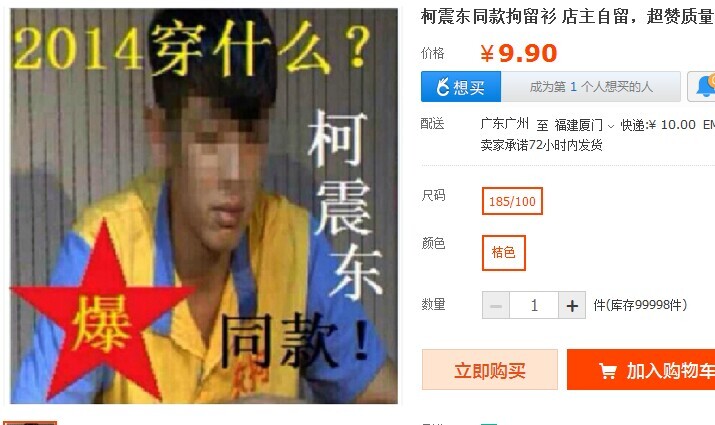Click the 卖家承诺72小时内发货 notice
Viewport: 715px width, 425px height.
click(541, 145)
